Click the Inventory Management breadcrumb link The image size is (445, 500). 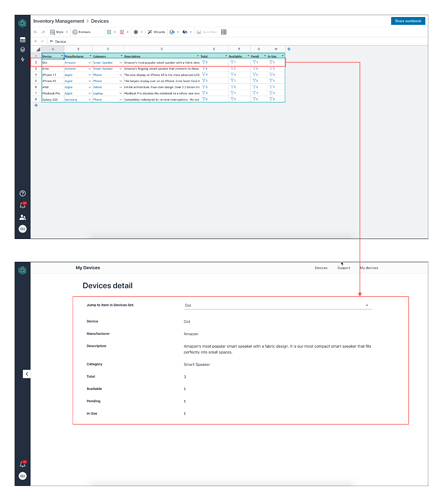[59, 21]
